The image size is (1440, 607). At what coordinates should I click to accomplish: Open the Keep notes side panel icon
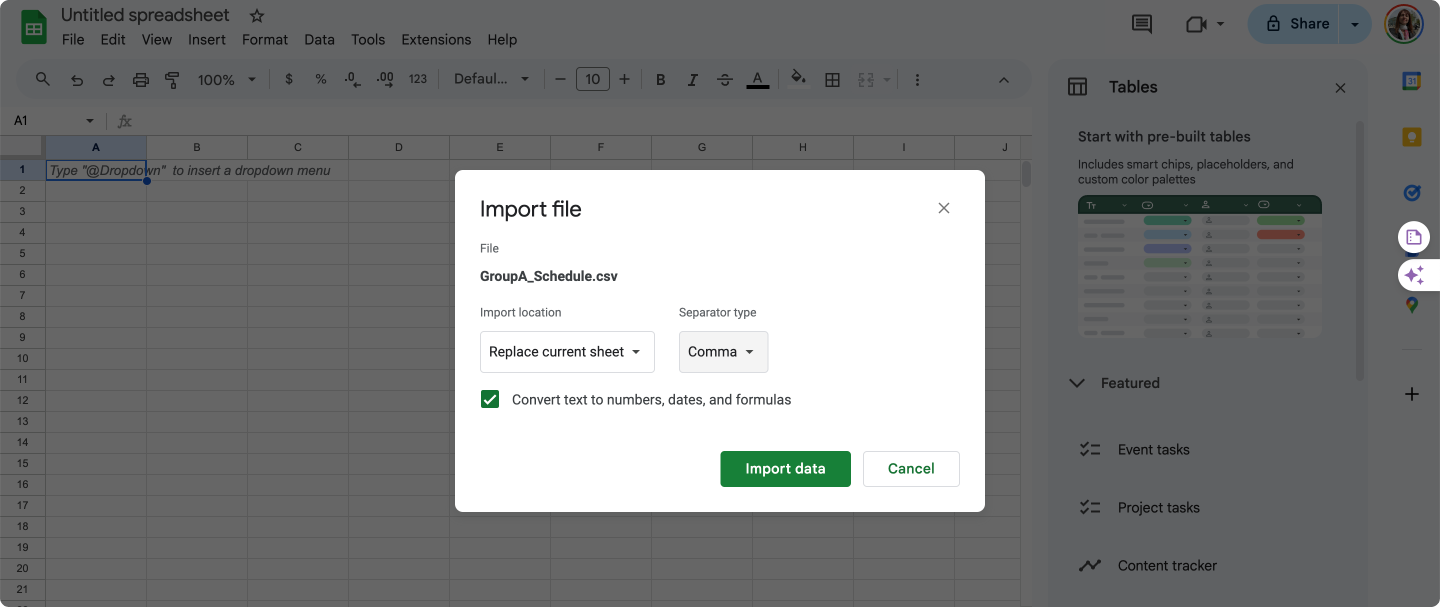[1412, 137]
